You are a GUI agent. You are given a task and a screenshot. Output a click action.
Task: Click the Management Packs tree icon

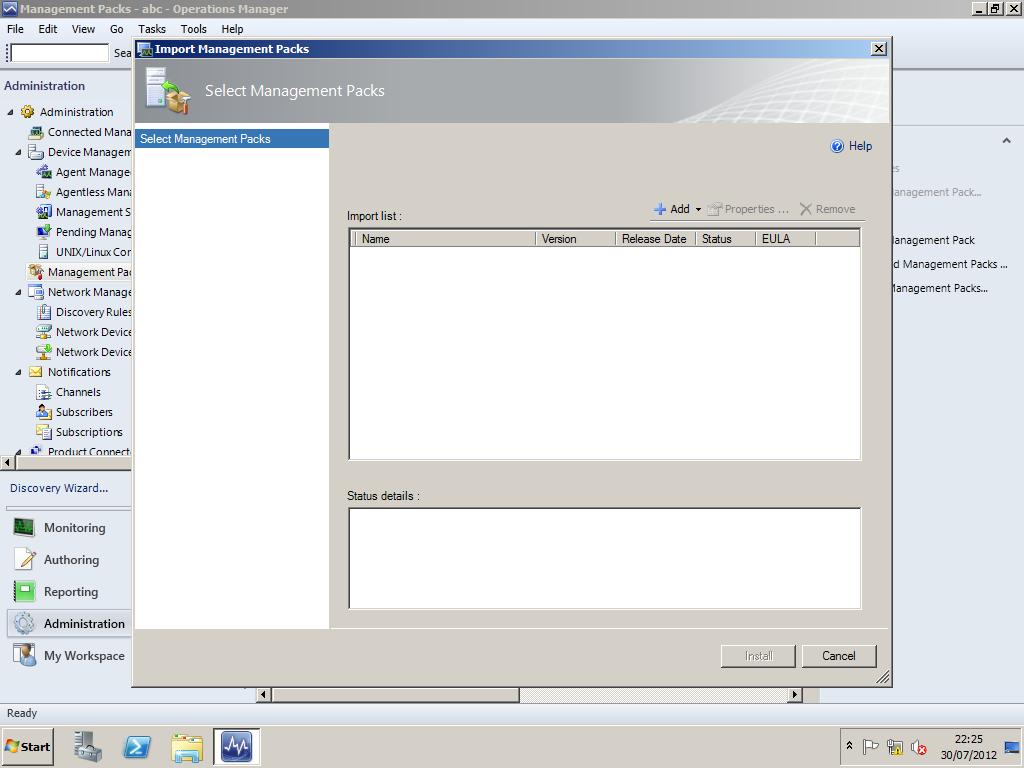click(x=36, y=272)
